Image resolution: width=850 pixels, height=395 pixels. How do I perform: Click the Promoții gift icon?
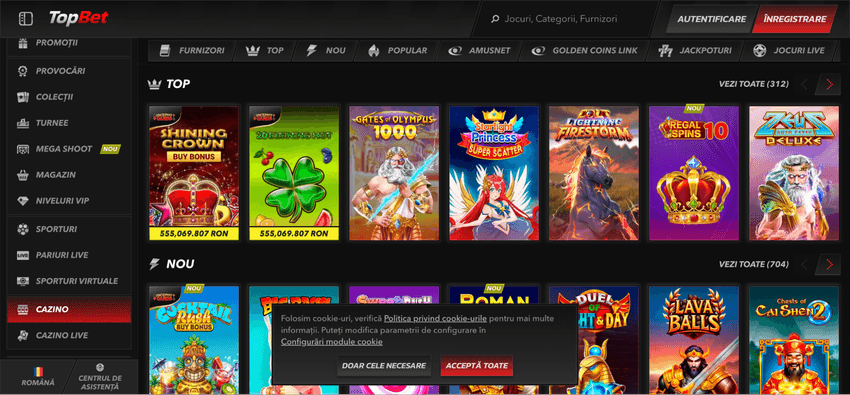[x=22, y=43]
